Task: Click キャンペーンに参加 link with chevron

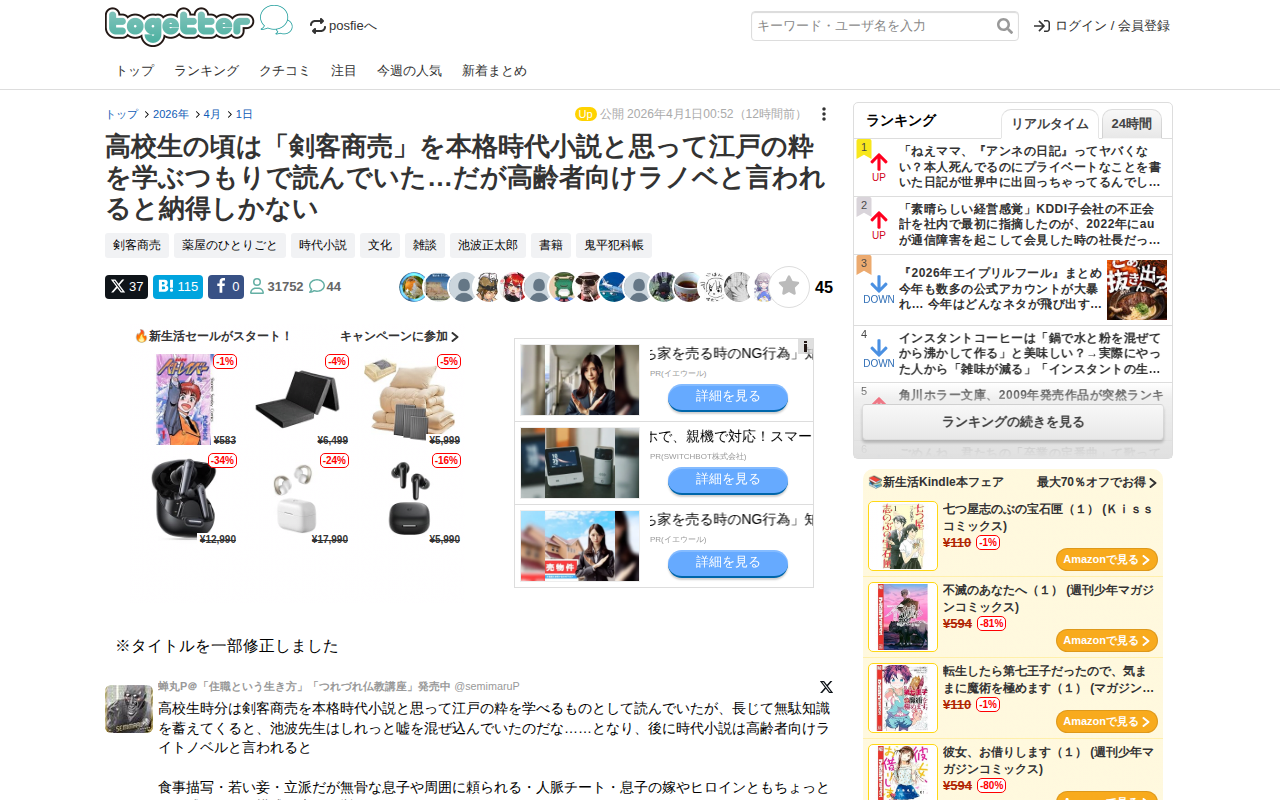Action: (x=400, y=337)
